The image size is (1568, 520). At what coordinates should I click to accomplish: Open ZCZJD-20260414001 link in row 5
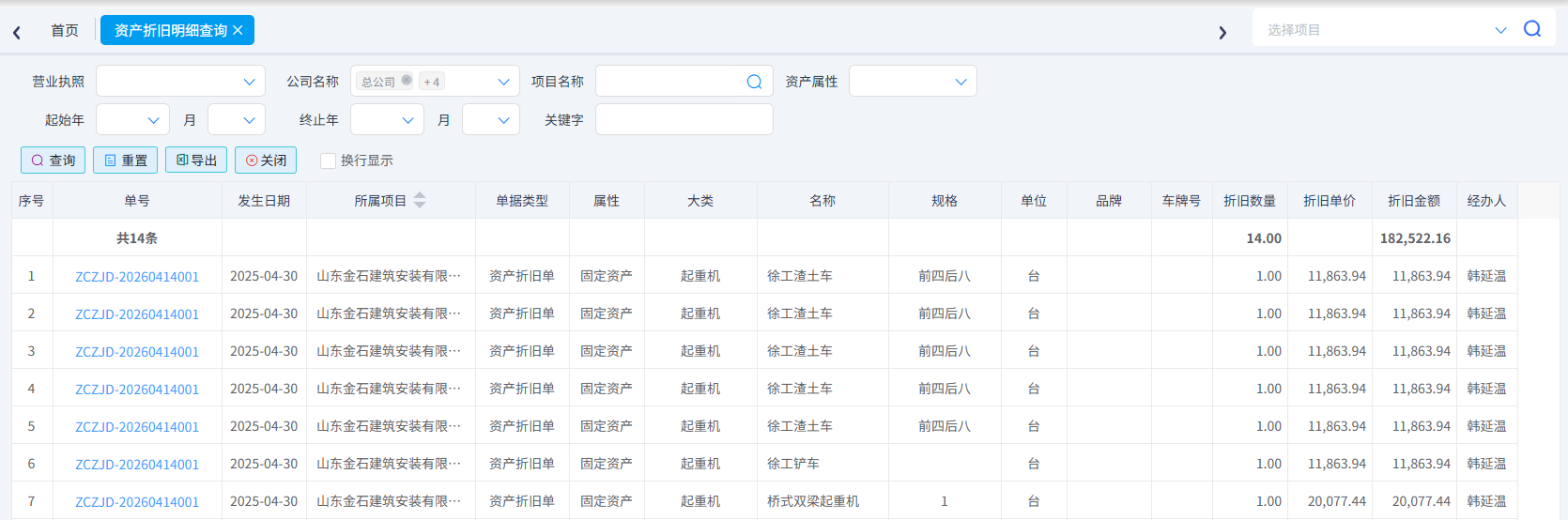(137, 426)
